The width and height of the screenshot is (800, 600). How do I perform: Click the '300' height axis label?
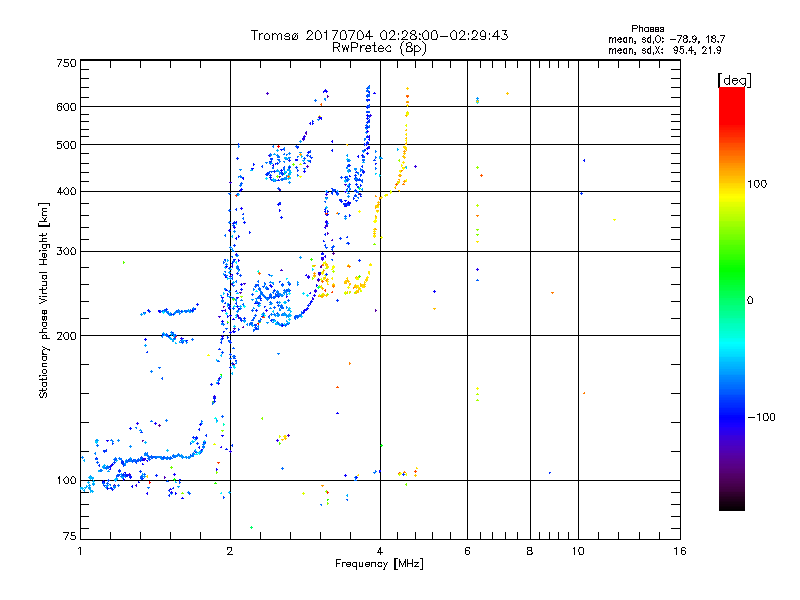(x=66, y=252)
